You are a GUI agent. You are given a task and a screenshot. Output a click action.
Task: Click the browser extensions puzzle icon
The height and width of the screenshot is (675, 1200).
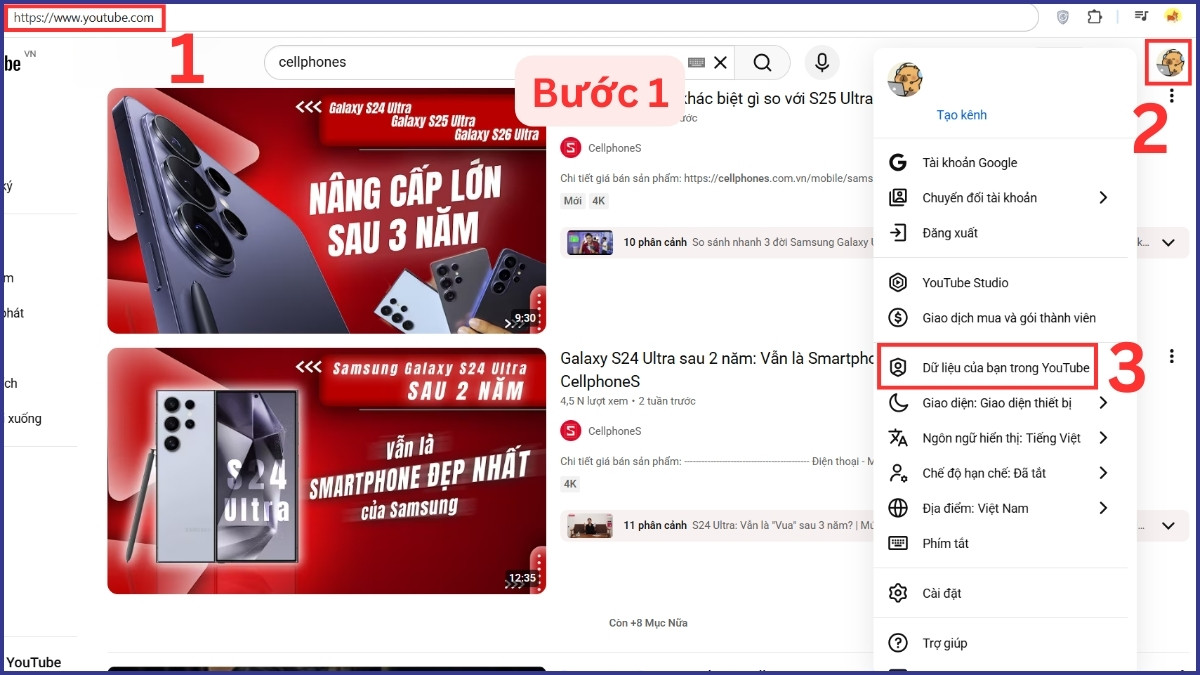[1094, 17]
